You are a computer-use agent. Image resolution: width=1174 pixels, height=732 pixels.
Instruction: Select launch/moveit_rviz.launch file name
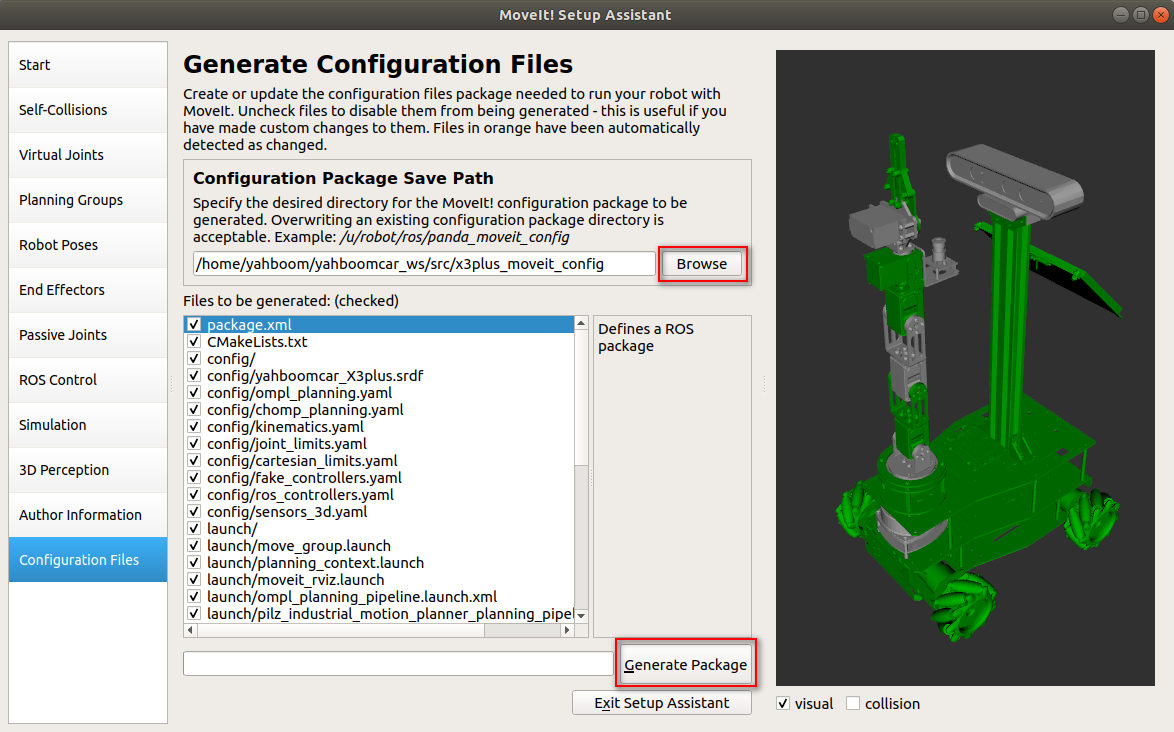click(x=296, y=580)
